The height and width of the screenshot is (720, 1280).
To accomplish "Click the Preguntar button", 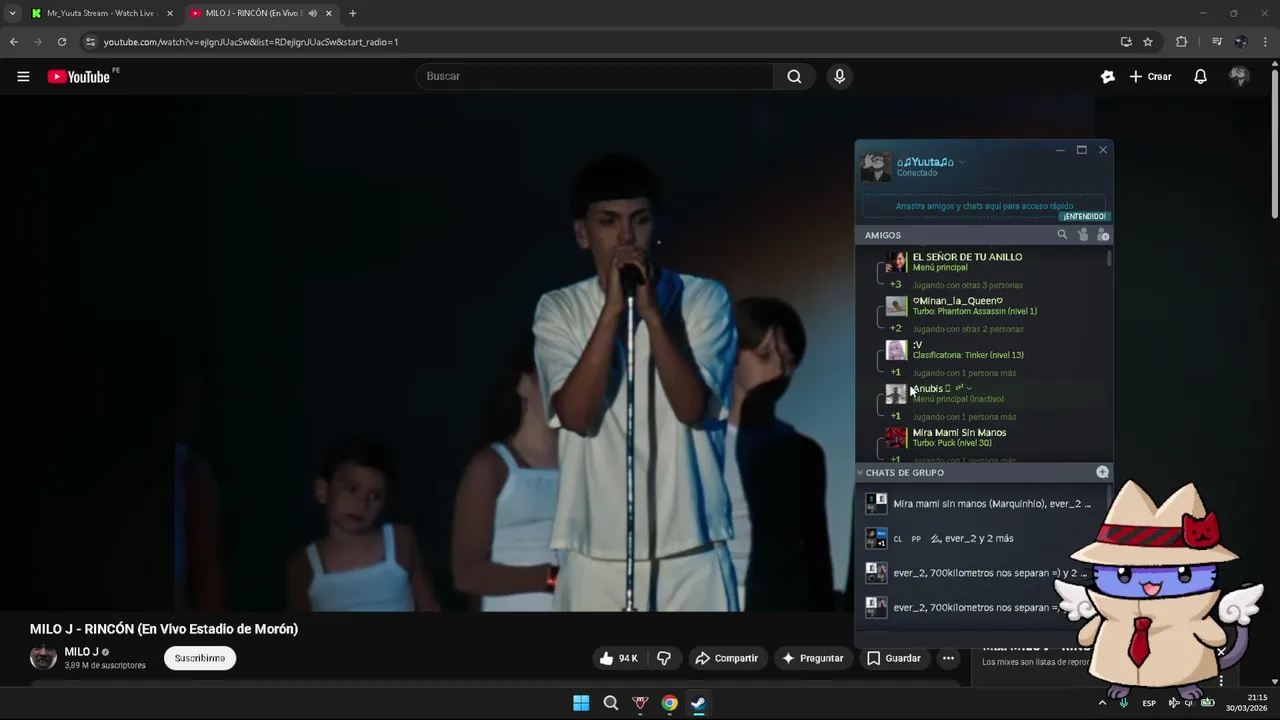I will [813, 658].
